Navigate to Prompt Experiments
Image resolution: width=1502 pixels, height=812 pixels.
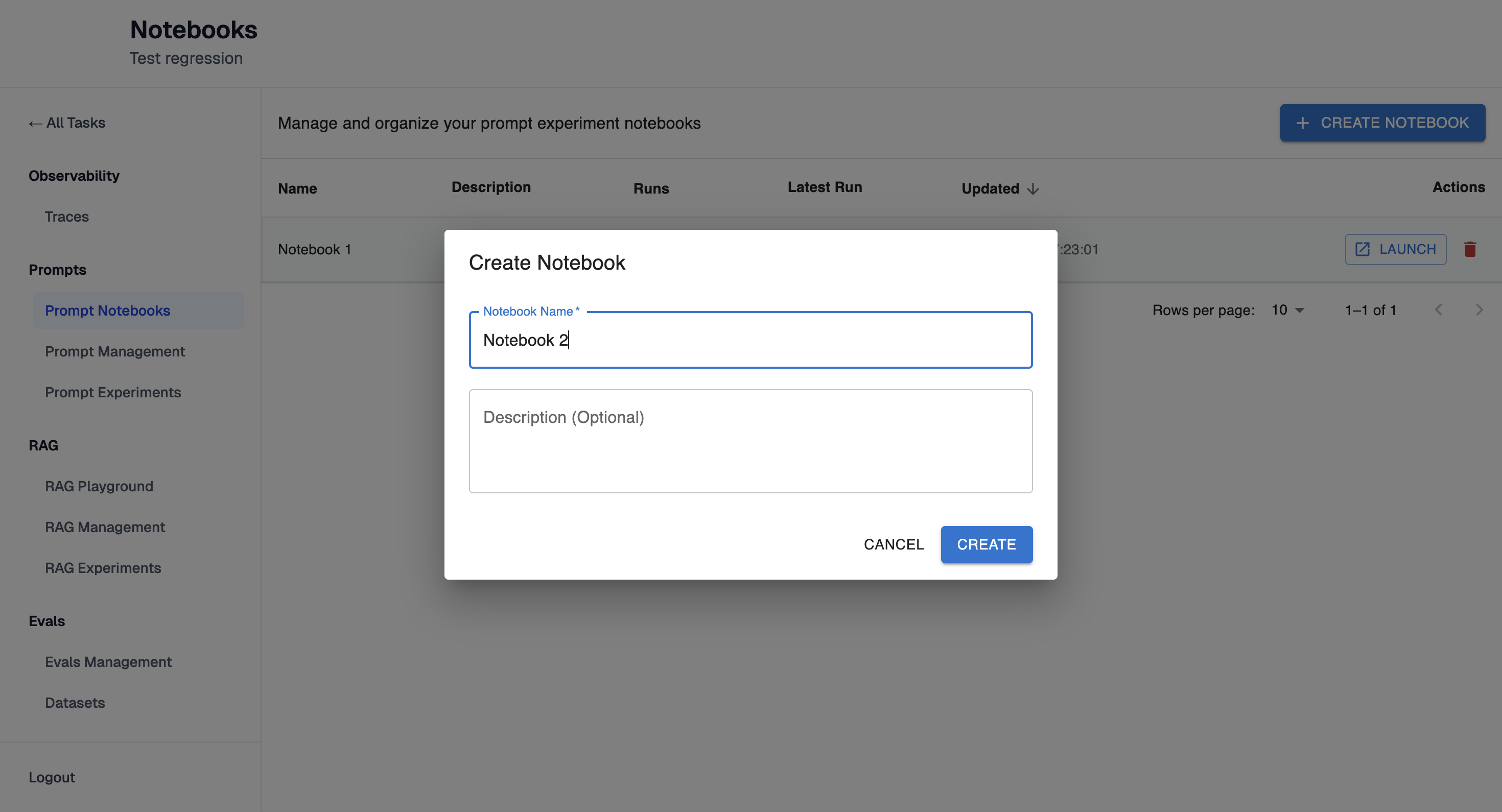click(113, 392)
